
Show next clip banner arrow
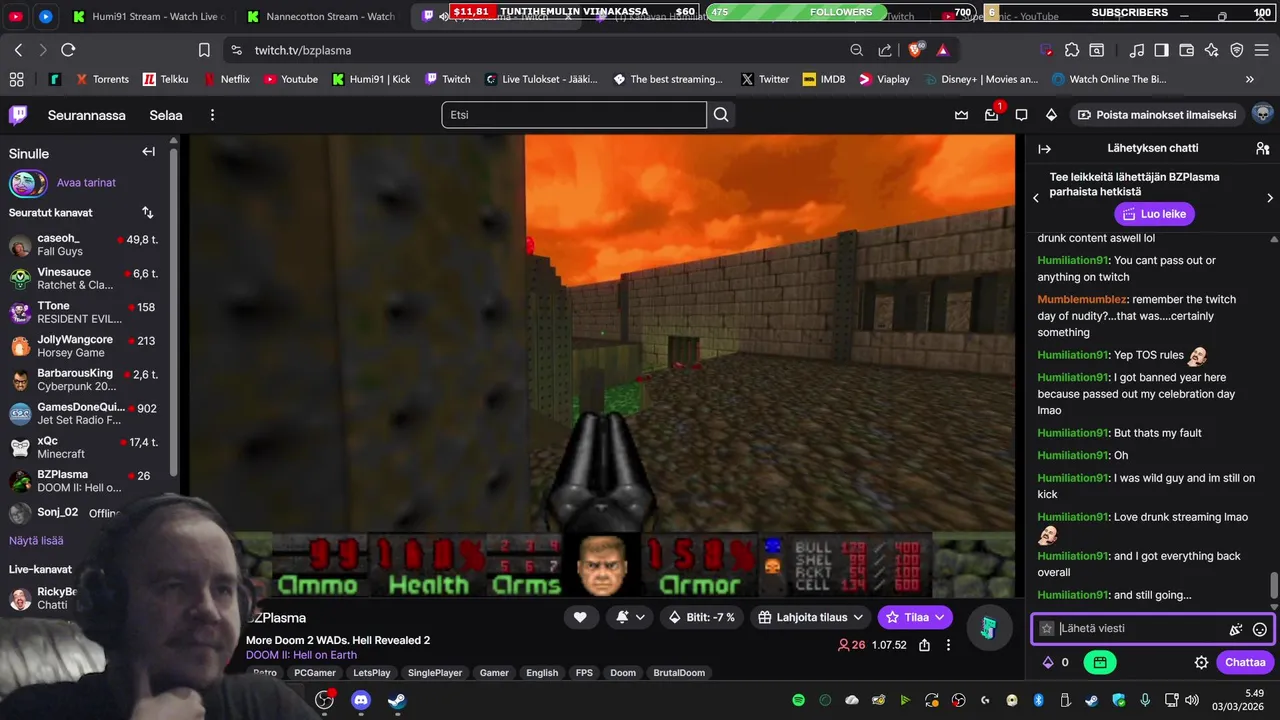pyautogui.click(x=1270, y=197)
